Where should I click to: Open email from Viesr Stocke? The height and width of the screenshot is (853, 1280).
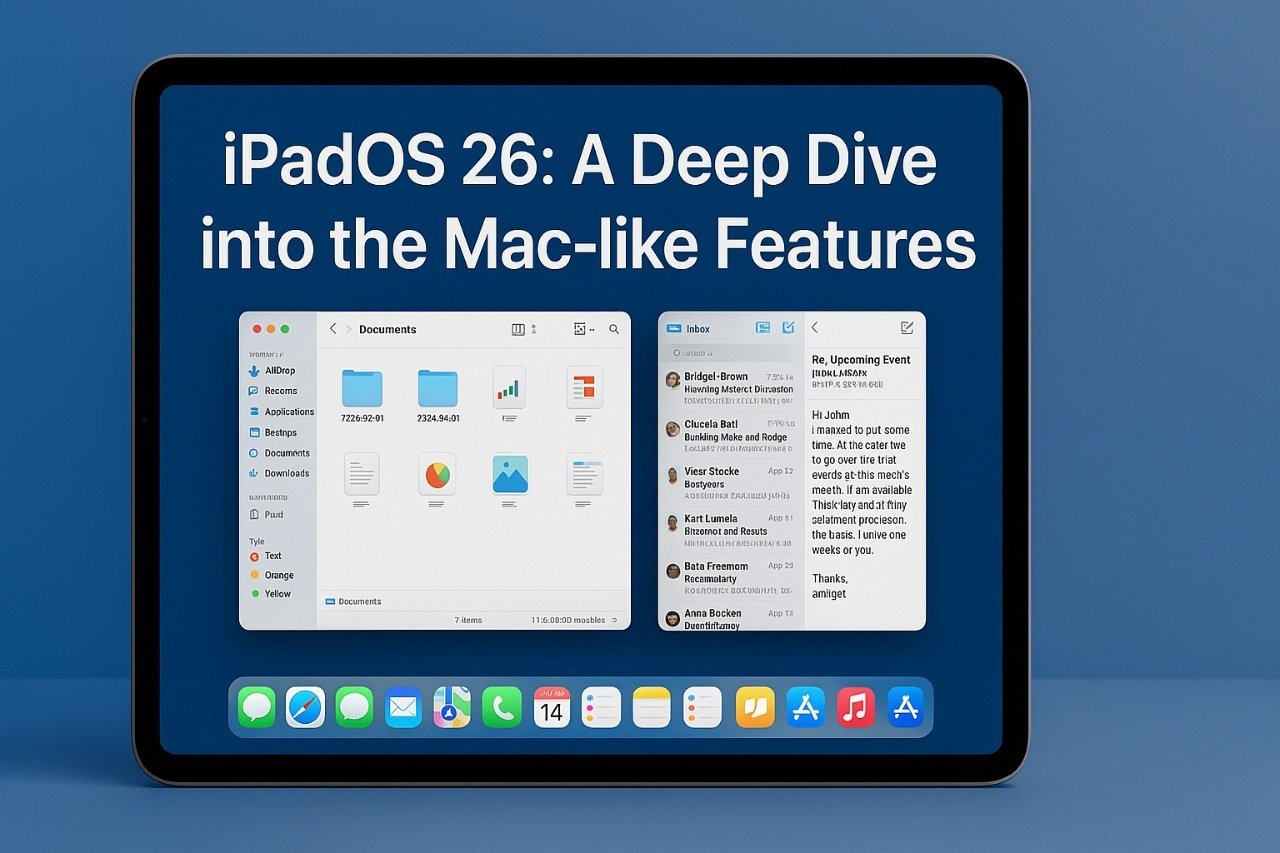tap(730, 483)
